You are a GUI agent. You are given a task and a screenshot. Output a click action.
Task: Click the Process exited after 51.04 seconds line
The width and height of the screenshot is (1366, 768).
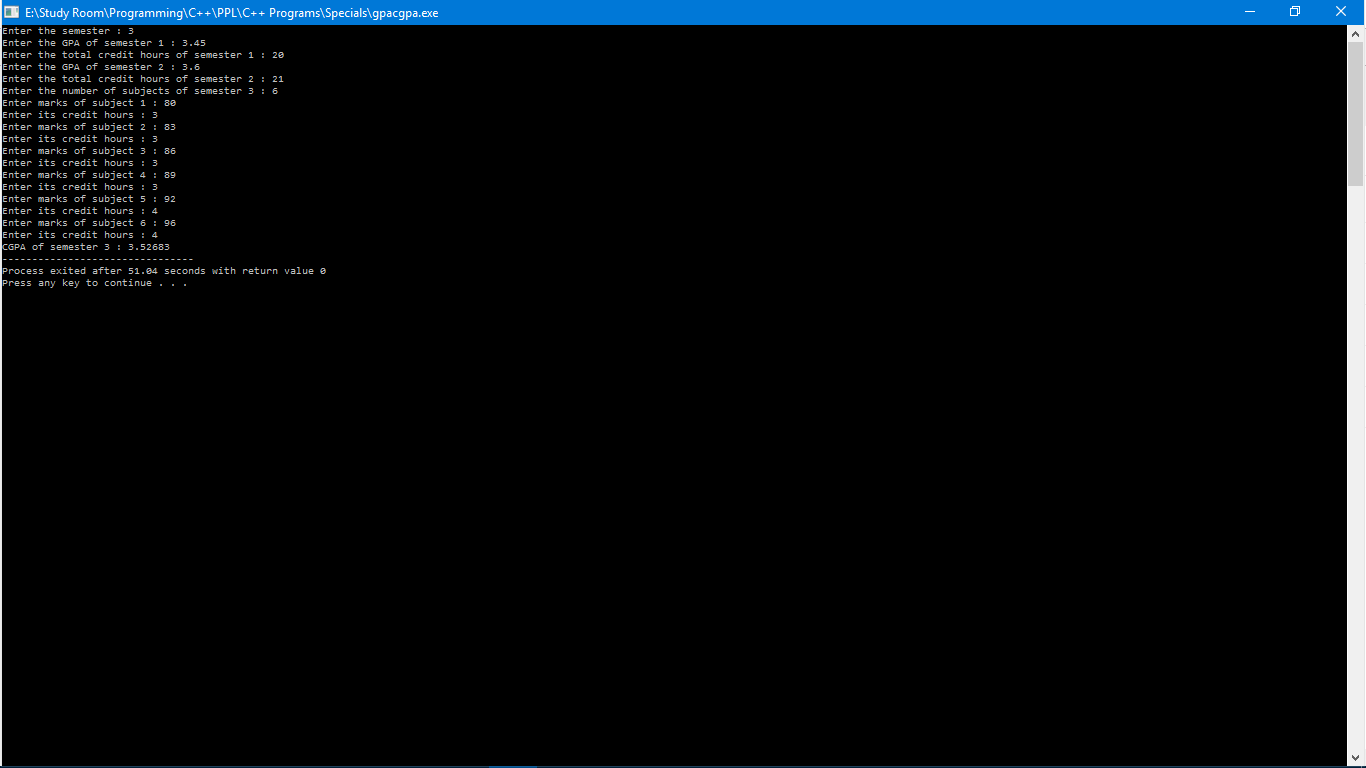pos(163,270)
